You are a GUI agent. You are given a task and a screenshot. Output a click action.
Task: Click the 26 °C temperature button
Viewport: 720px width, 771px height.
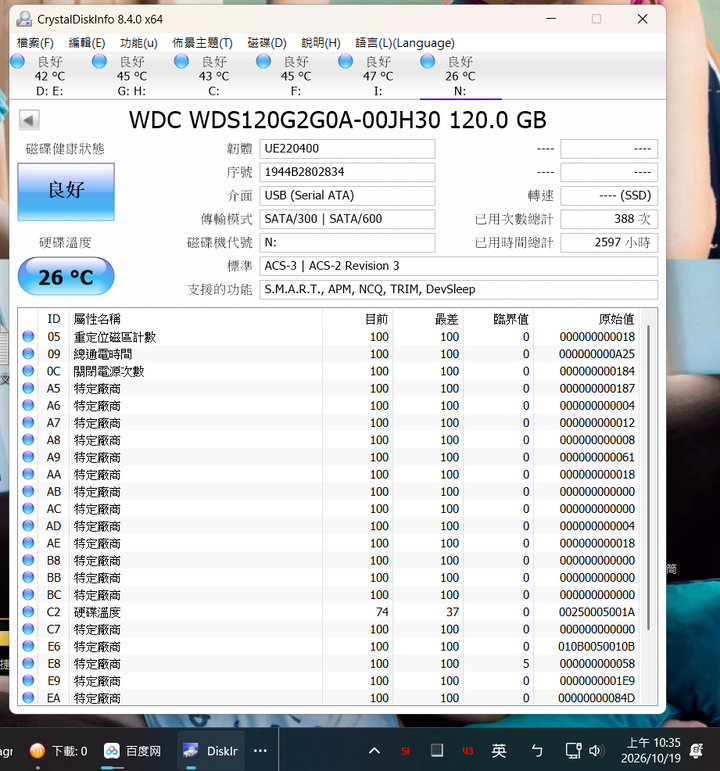click(66, 276)
